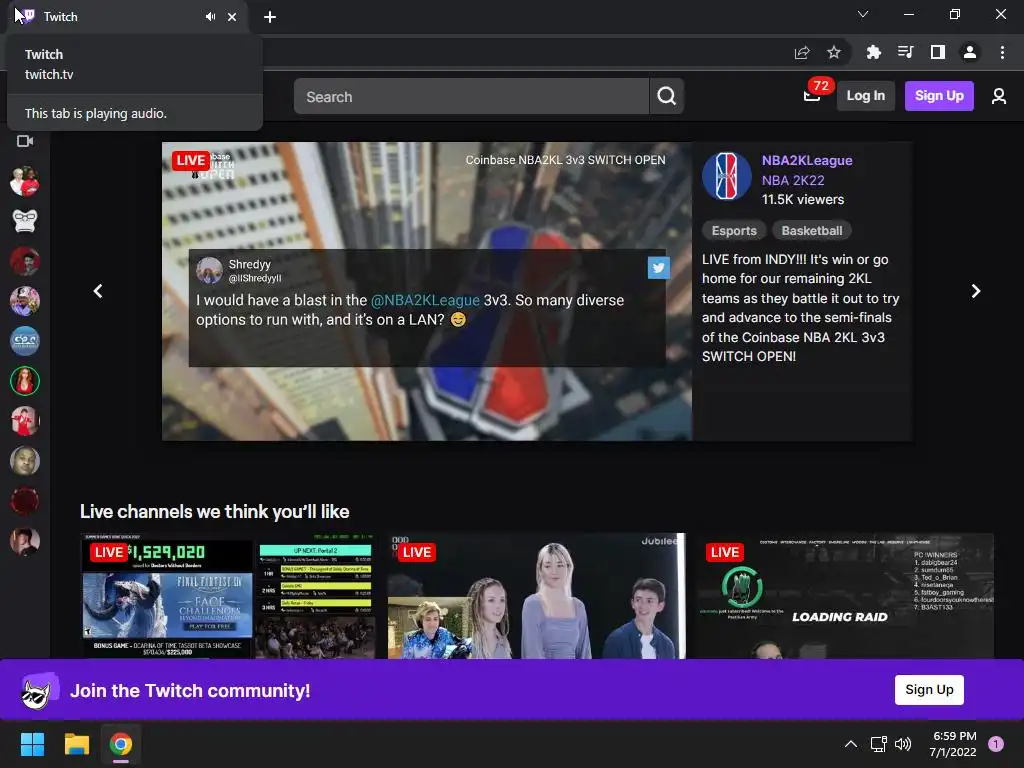Open the bottom sidebar channel avatar
This screenshot has width=1024, height=768.
(25, 541)
